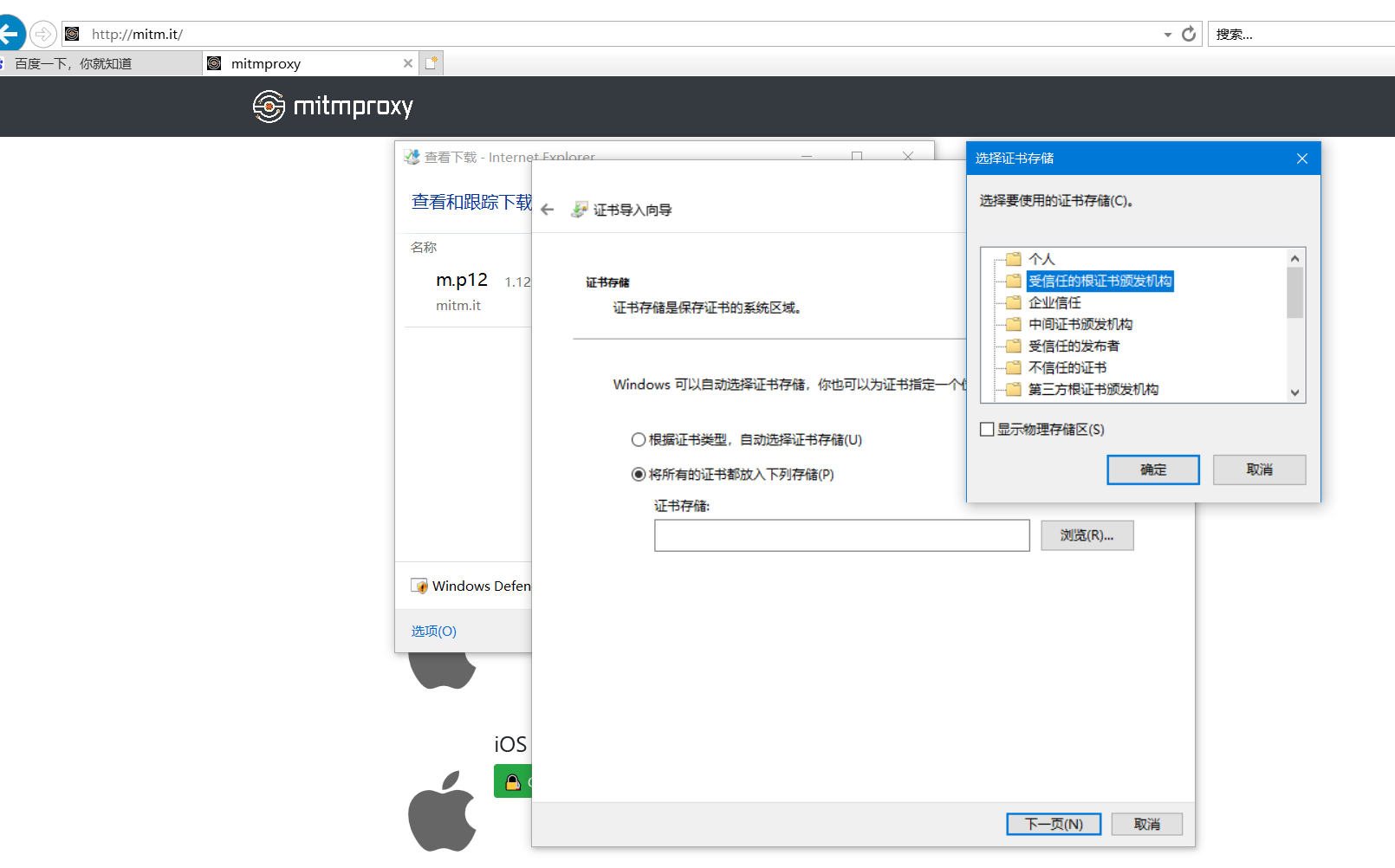Click the site favicon in address bar
Viewport: 1395px width, 868px height.
click(x=72, y=34)
